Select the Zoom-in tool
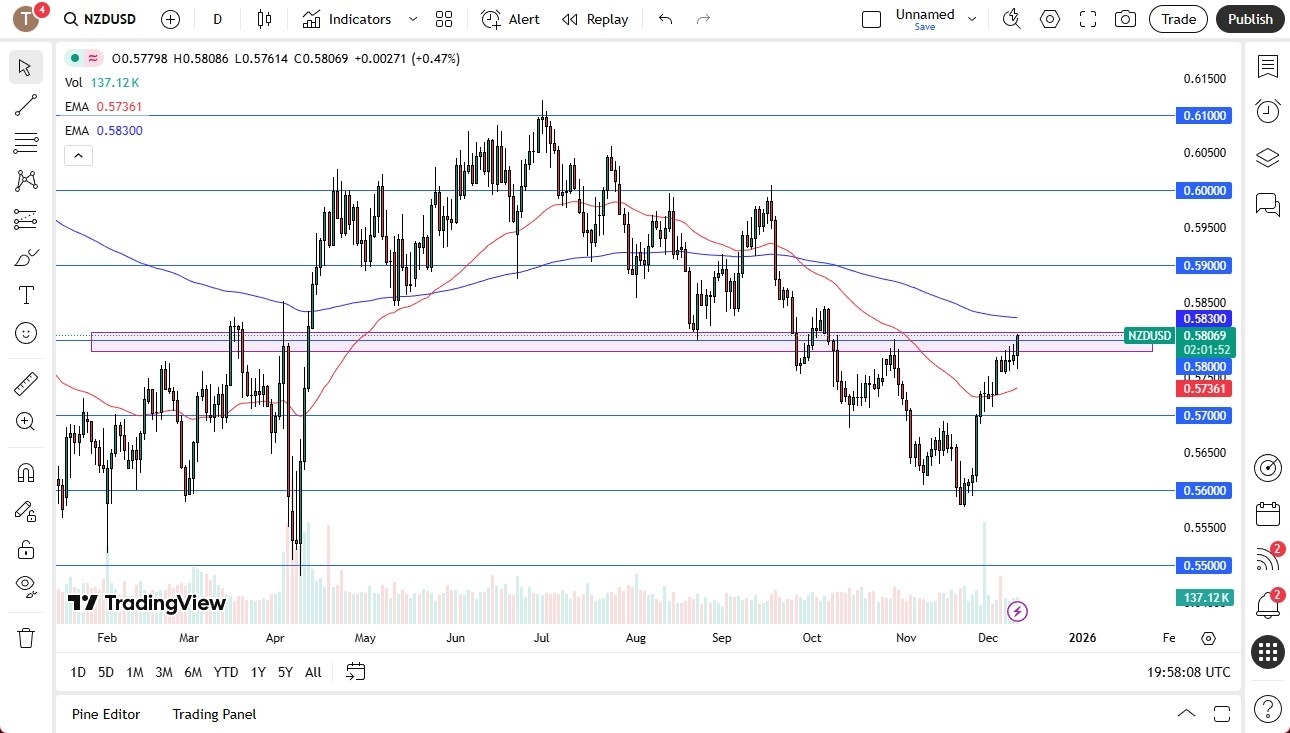Viewport: 1290px width, 733px height. tap(26, 420)
